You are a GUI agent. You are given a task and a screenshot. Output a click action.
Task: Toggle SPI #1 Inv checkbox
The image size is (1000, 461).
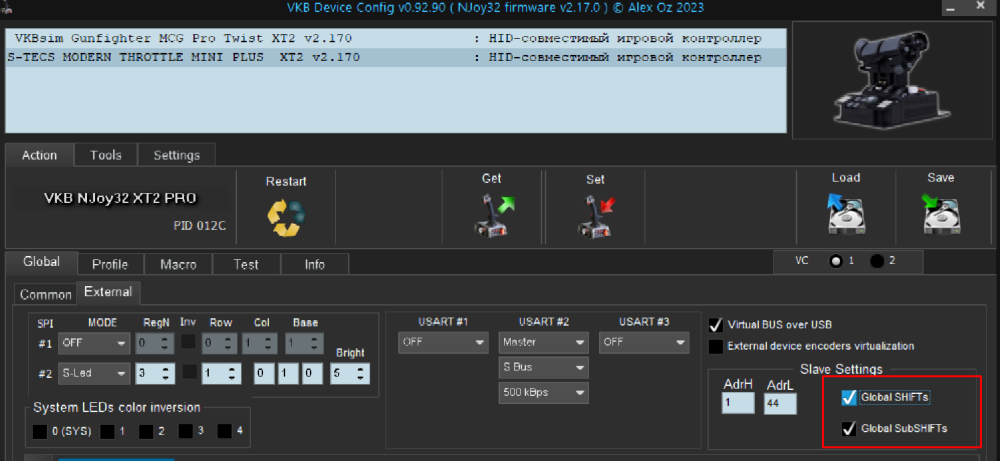(x=188, y=342)
